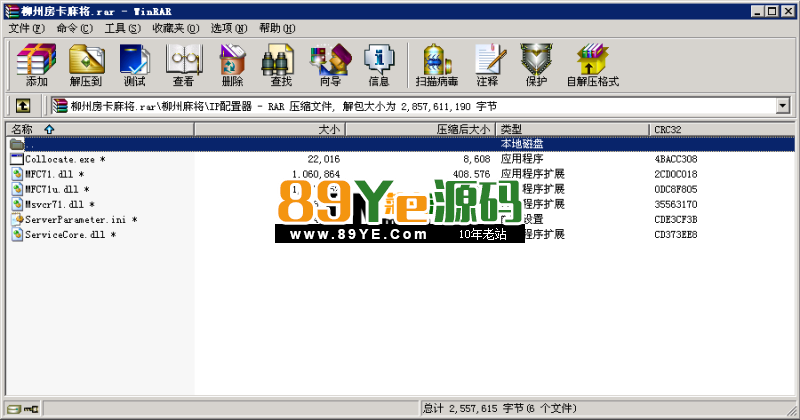
Task: Sort by Size (大小) column header
Action: (x=270, y=129)
